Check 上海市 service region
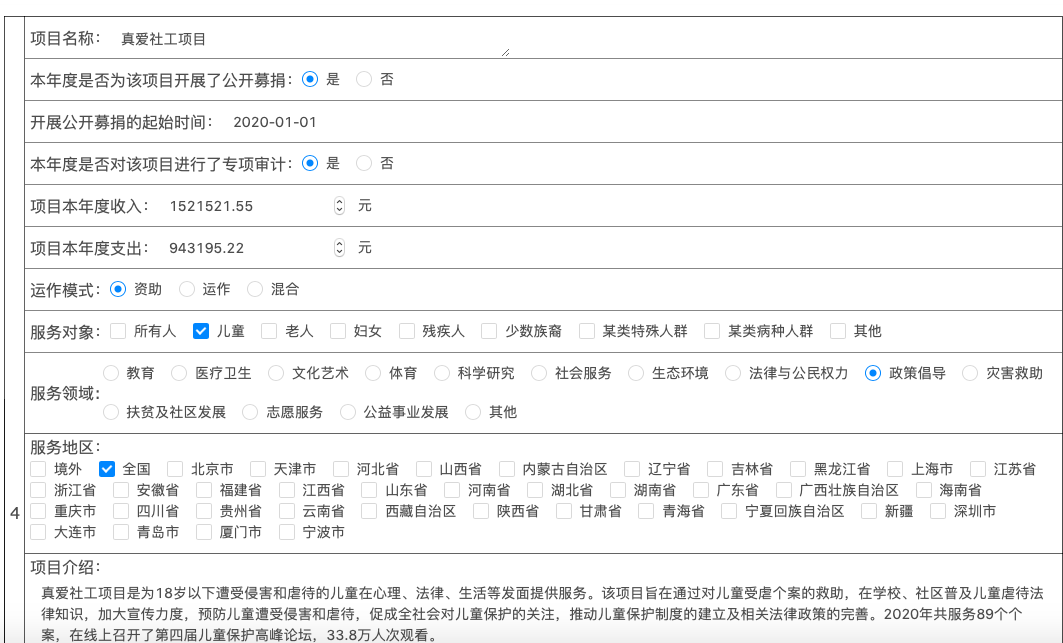This screenshot has width=1063, height=643. [895, 469]
